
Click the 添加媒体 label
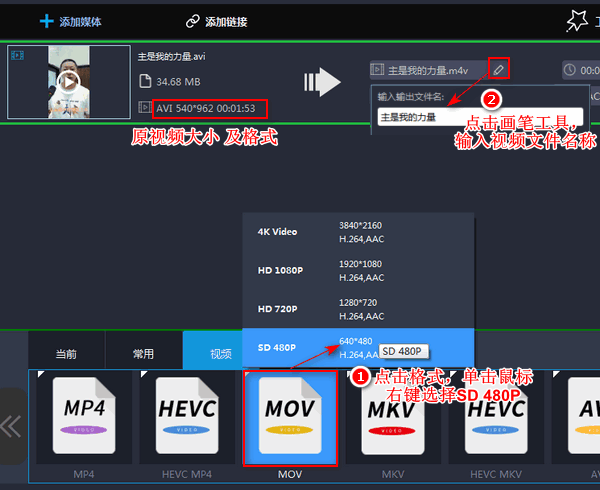(x=80, y=22)
